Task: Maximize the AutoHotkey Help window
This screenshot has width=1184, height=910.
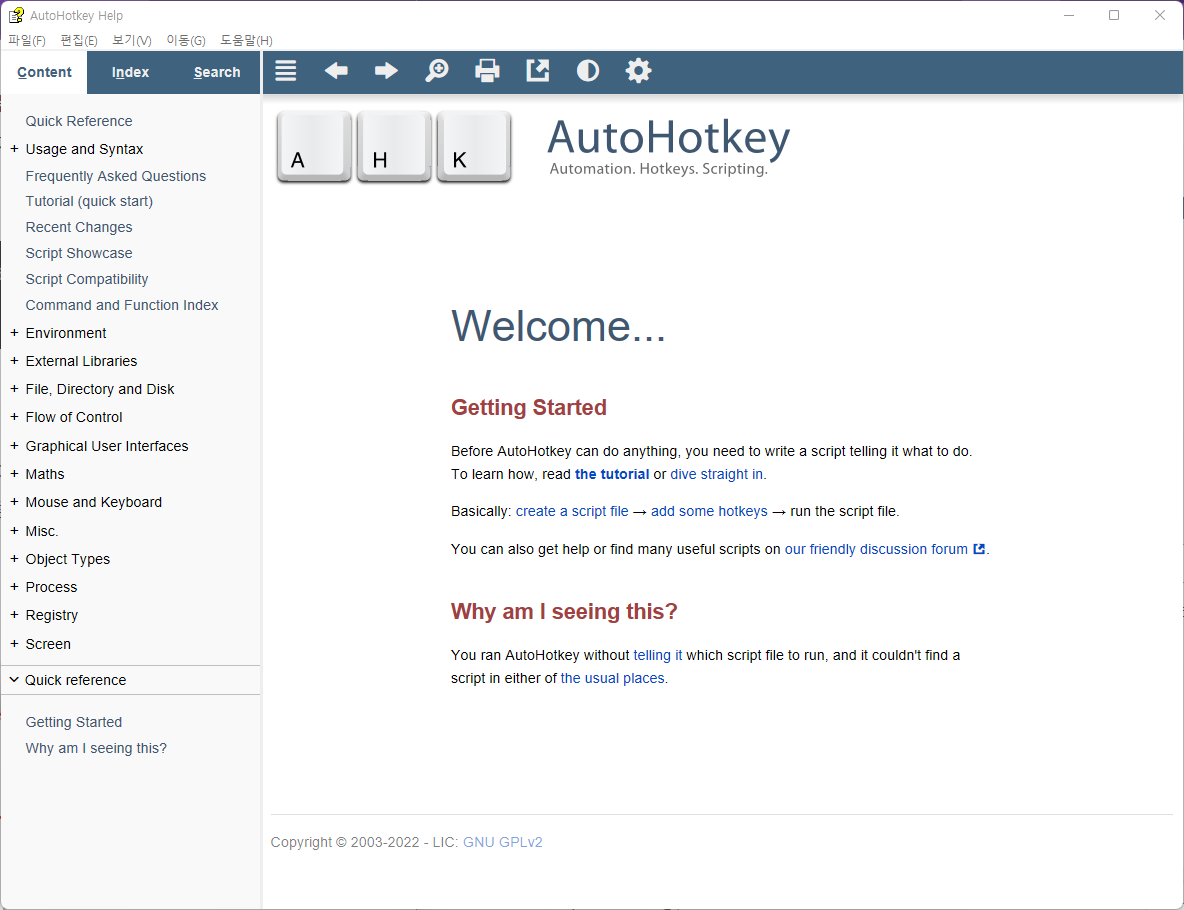Action: pos(1114,15)
